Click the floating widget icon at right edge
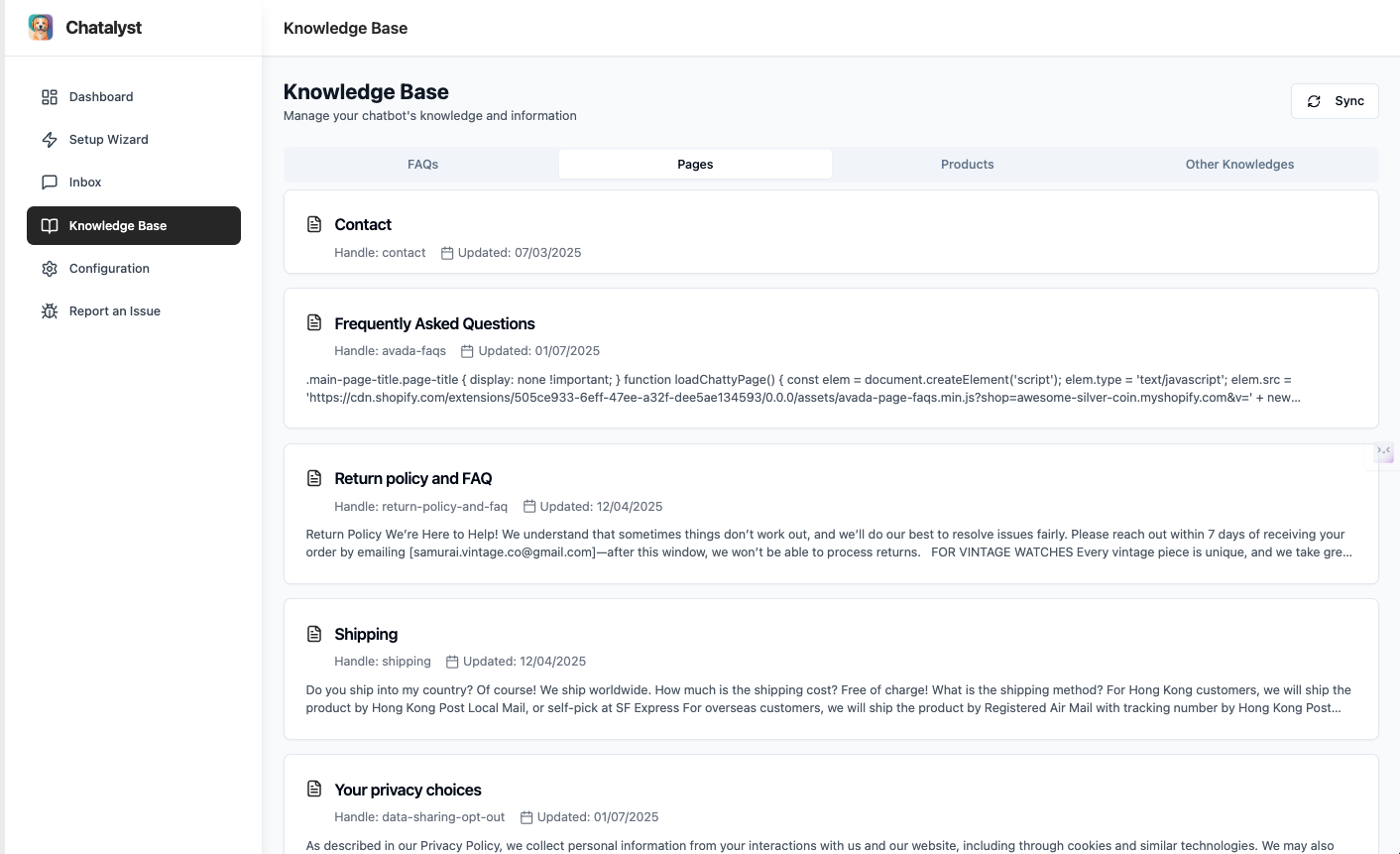The width and height of the screenshot is (1400, 854). click(1383, 453)
